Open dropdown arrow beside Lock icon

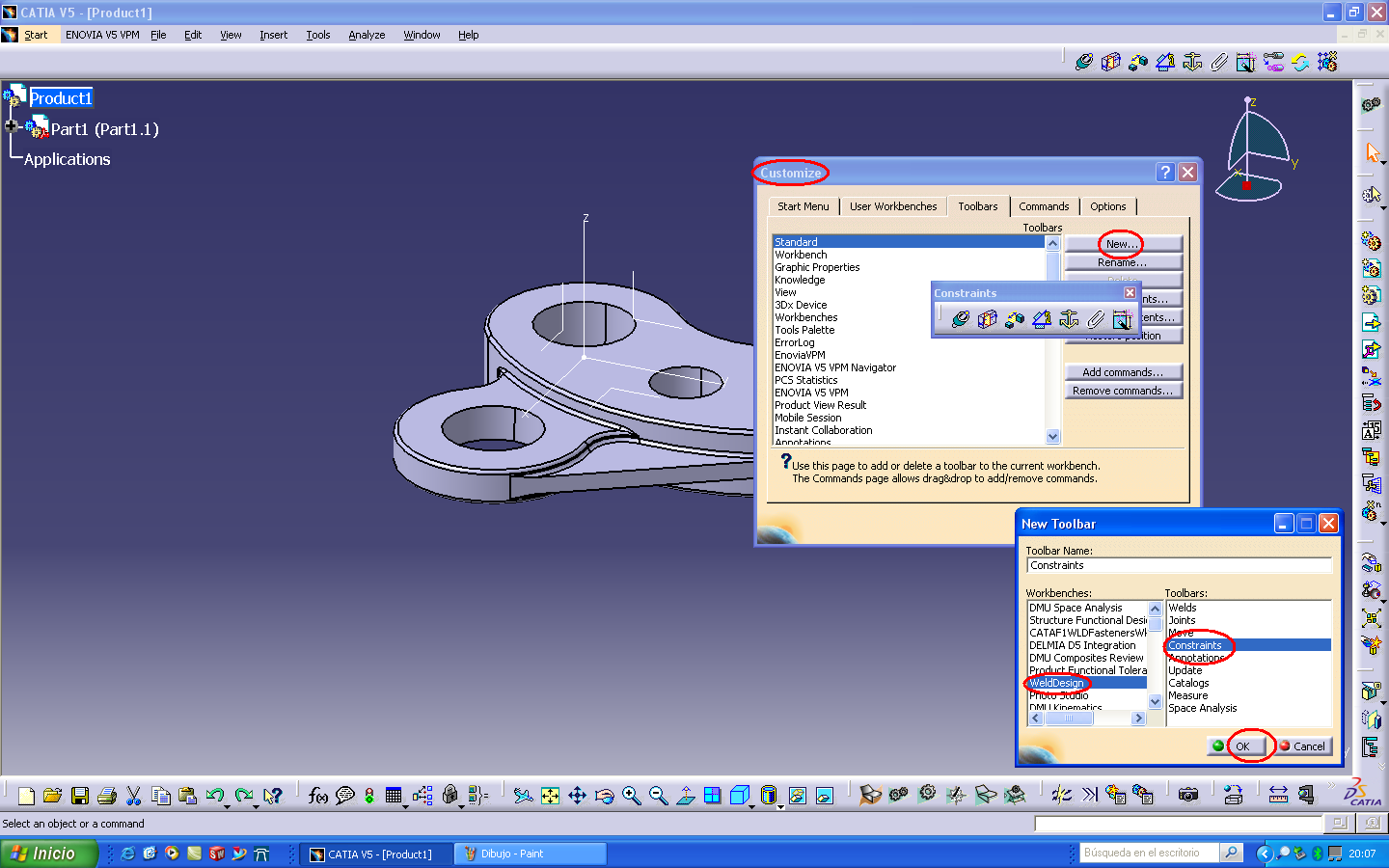(x=461, y=806)
